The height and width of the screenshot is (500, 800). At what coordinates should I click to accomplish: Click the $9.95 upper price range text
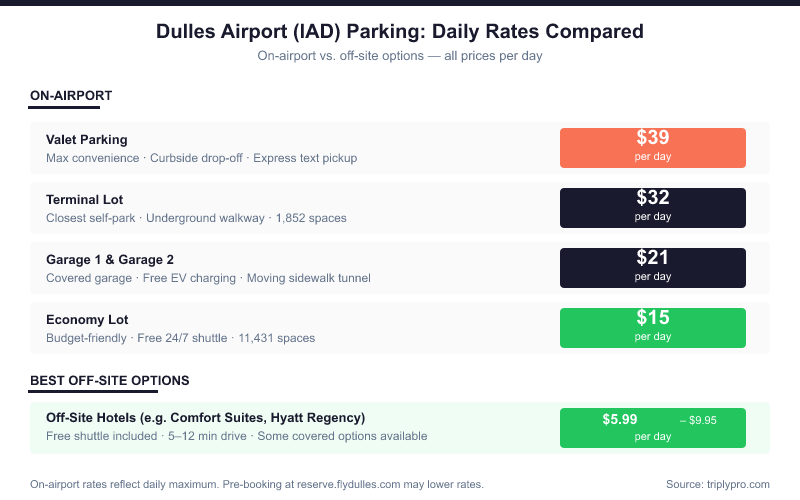pyautogui.click(x=698, y=420)
